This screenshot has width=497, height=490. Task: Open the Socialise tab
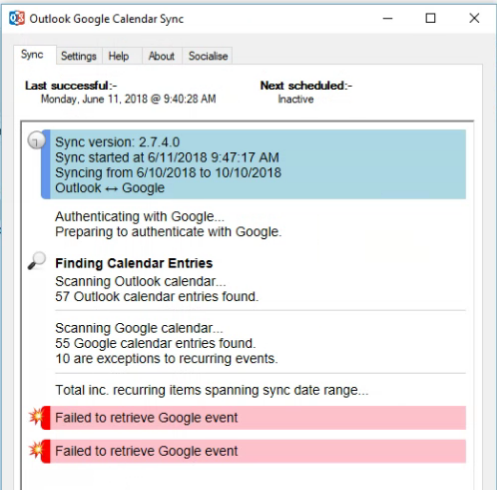pos(208,56)
